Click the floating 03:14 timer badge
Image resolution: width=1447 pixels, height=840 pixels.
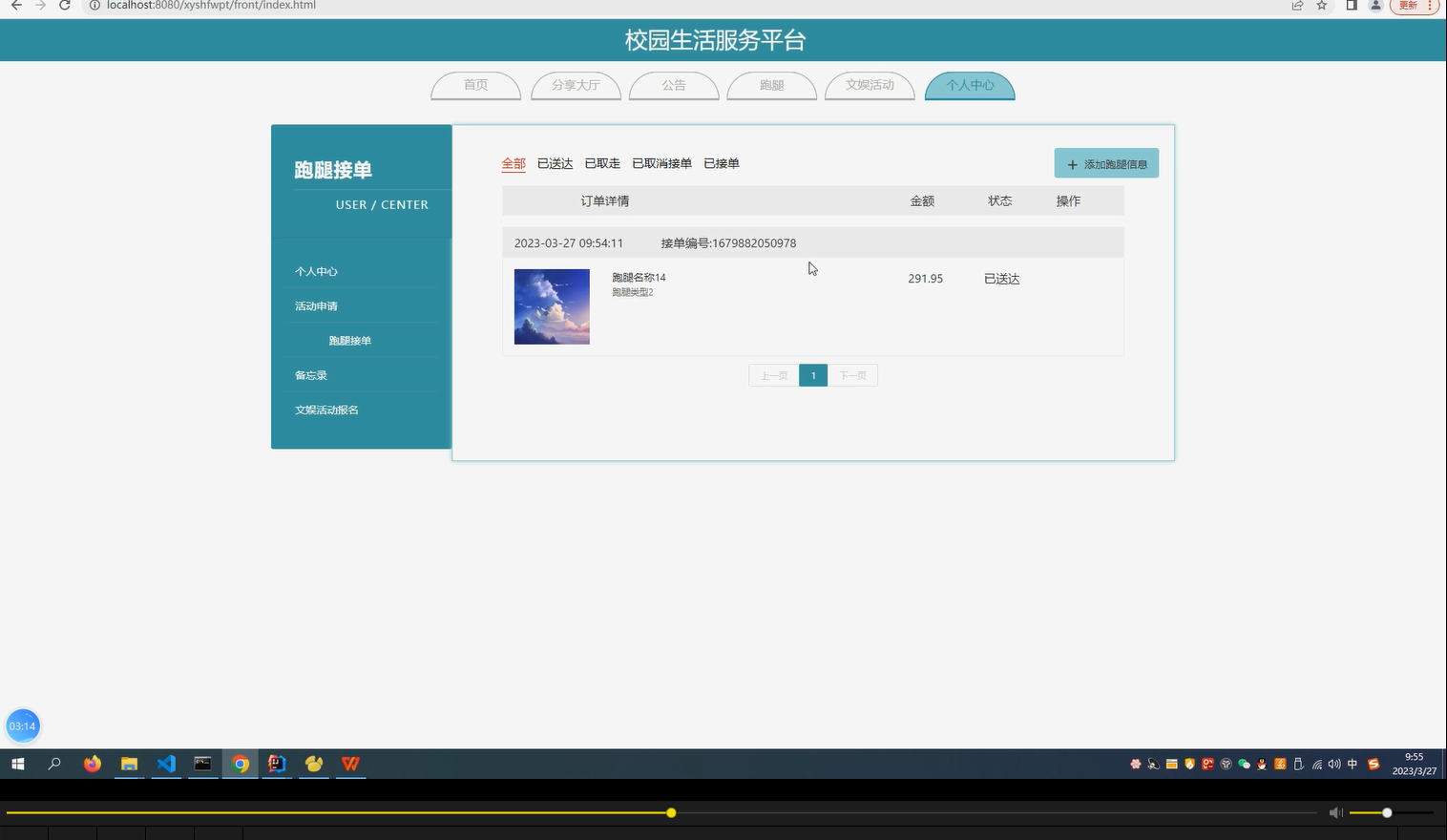tap(23, 725)
